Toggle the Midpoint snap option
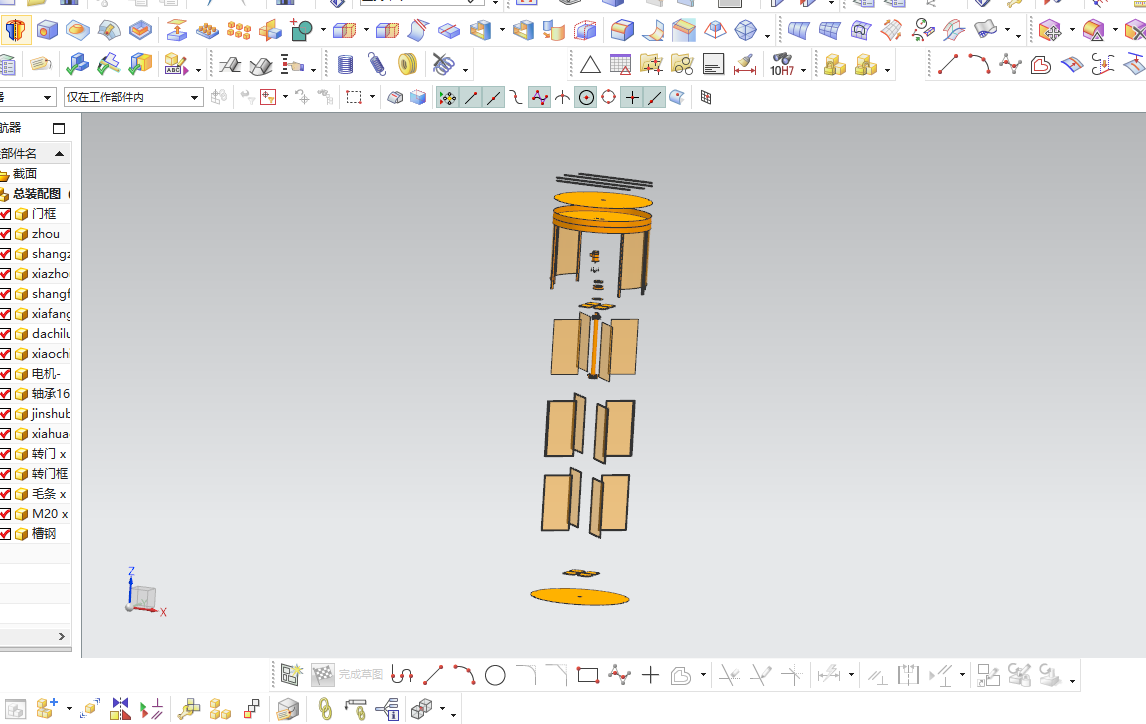The width and height of the screenshot is (1146, 724). coord(494,97)
